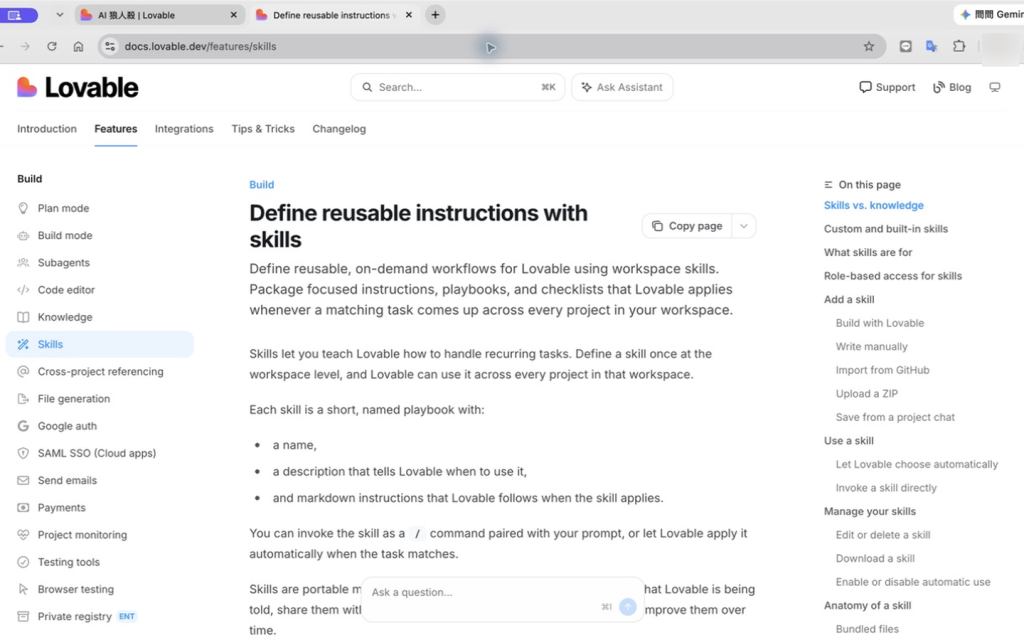The width and height of the screenshot is (1024, 640).
Task: Switch to the Integrations tab
Action: [x=184, y=129]
